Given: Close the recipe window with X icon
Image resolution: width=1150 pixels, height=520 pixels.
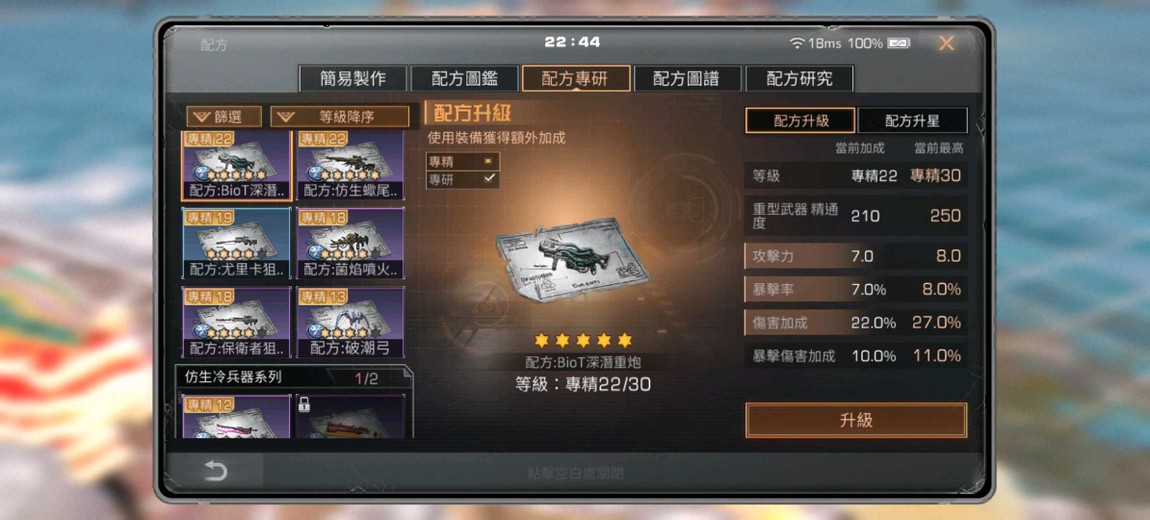Looking at the screenshot, I should pos(946,43).
